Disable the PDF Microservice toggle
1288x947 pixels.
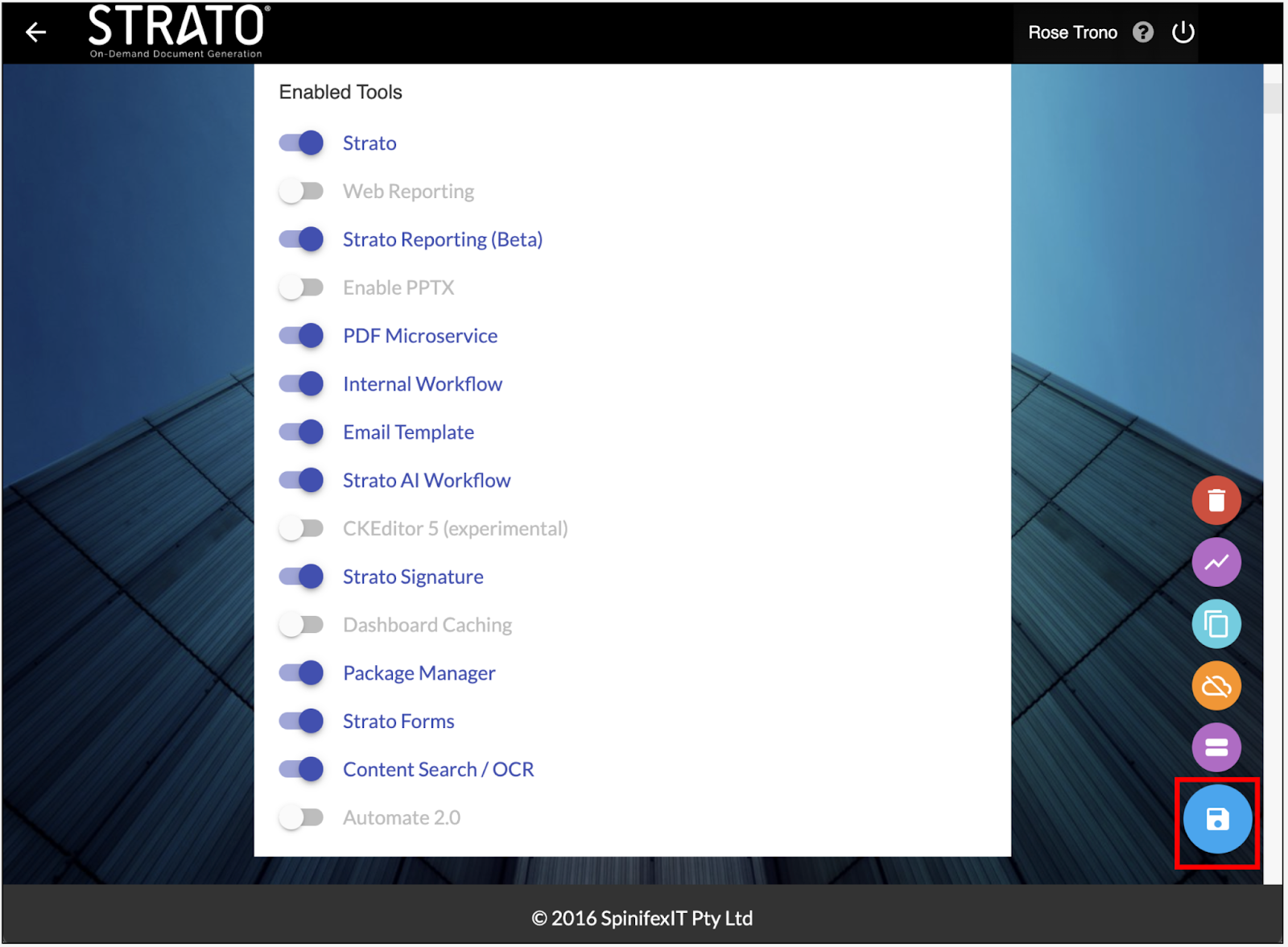pos(301,336)
